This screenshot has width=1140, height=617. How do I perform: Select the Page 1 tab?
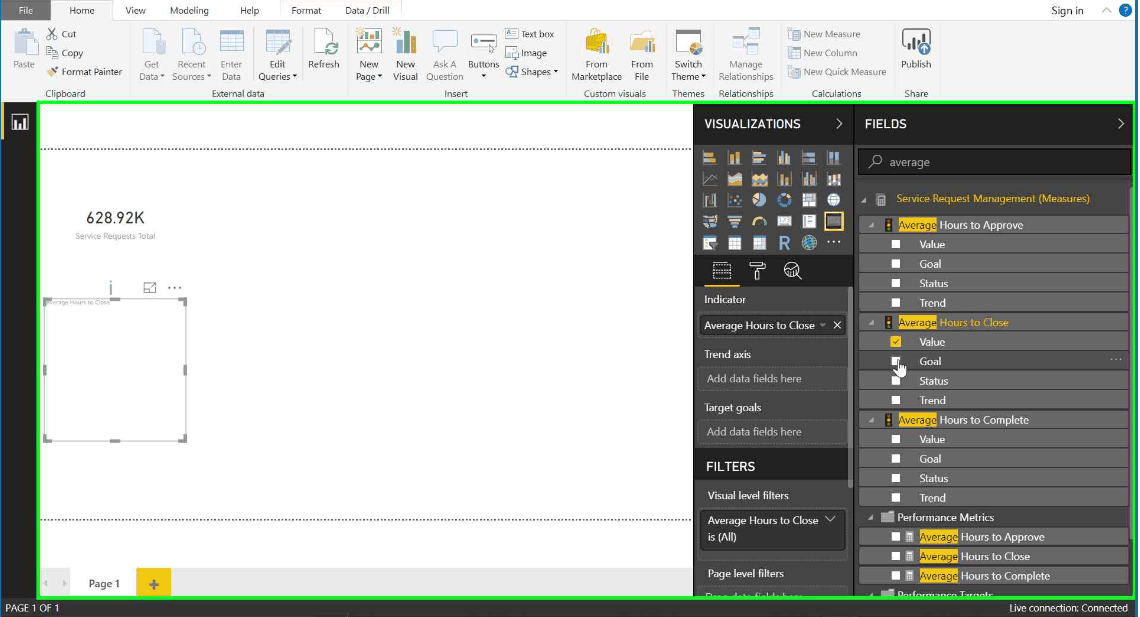pos(104,584)
